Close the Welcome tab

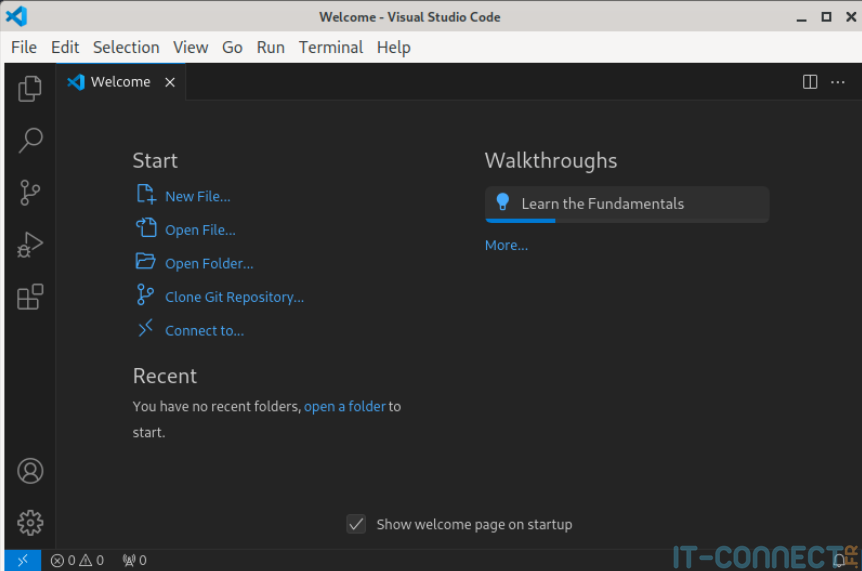click(170, 82)
